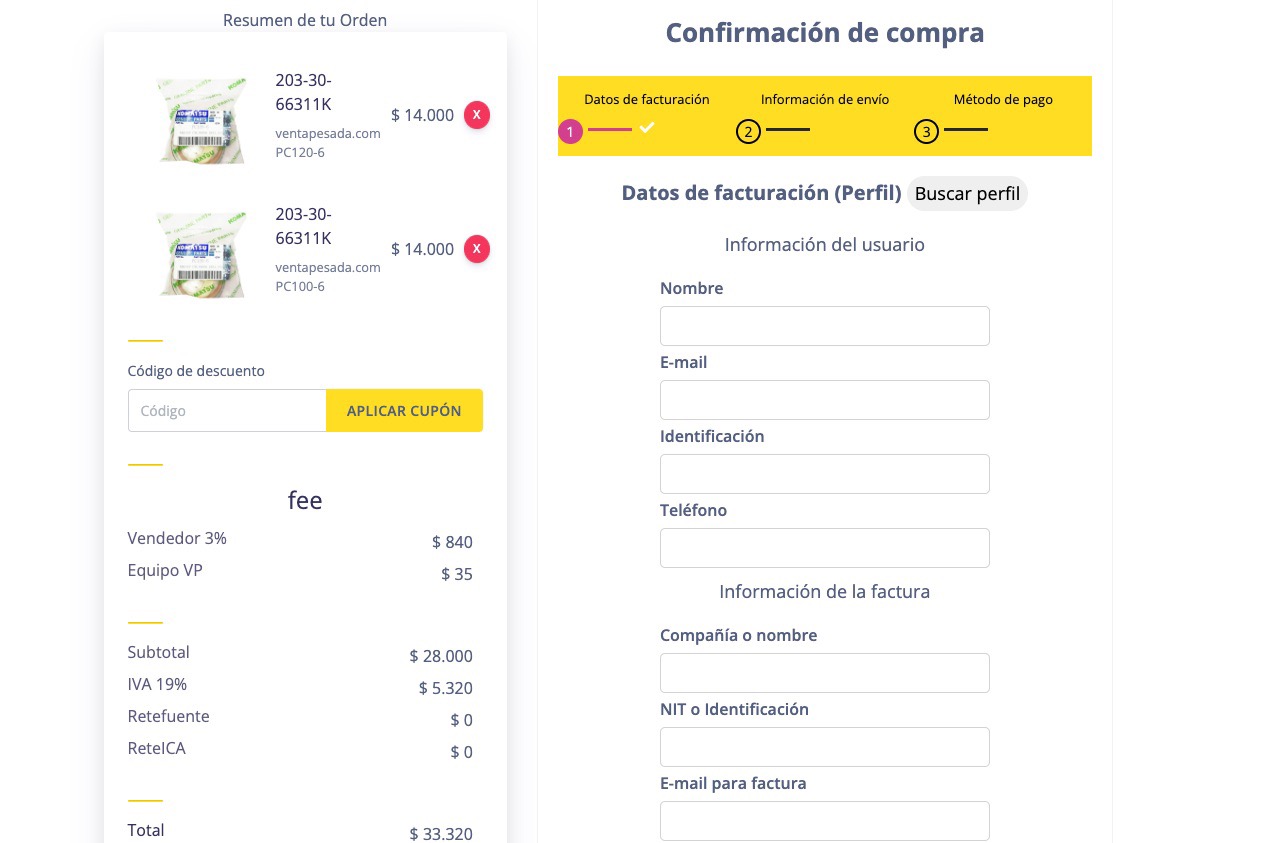Viewport: 1280px width, 843px height.
Task: Click step 1 circle in progress bar
Action: pyautogui.click(x=570, y=131)
